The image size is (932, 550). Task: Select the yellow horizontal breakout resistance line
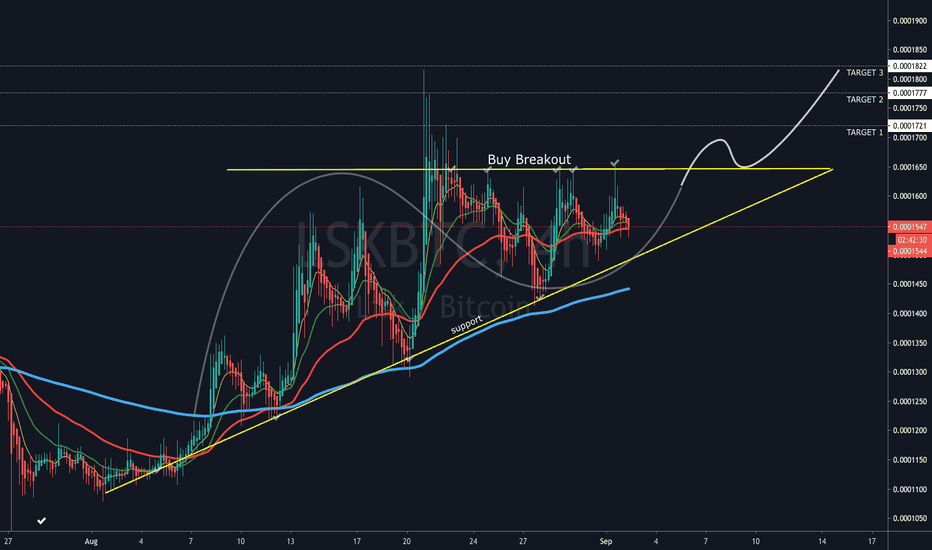pyautogui.click(x=529, y=169)
